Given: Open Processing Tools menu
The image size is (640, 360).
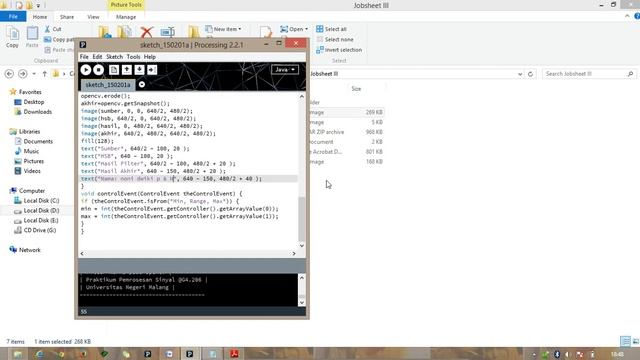Looking at the screenshot, I should [x=133, y=57].
